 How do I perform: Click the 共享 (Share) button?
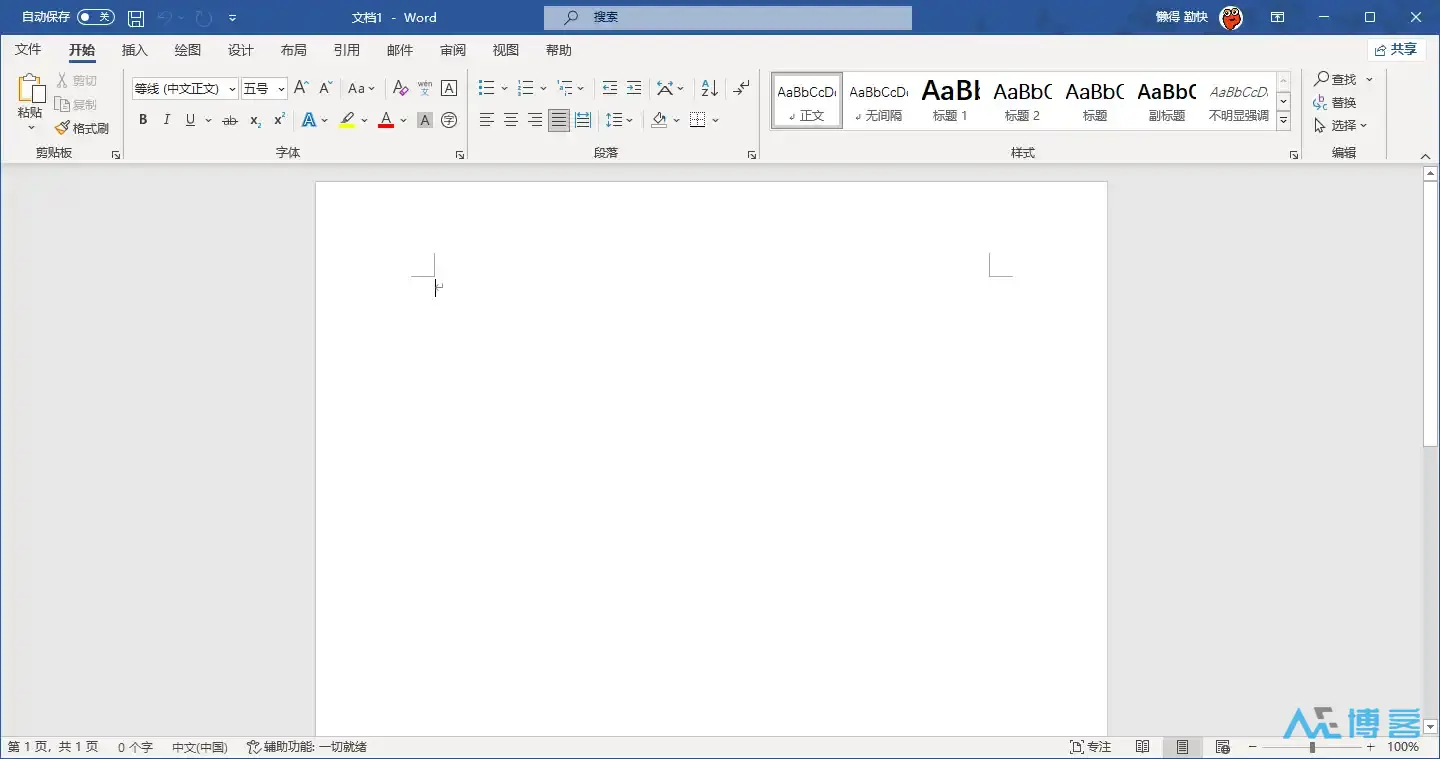point(1396,49)
